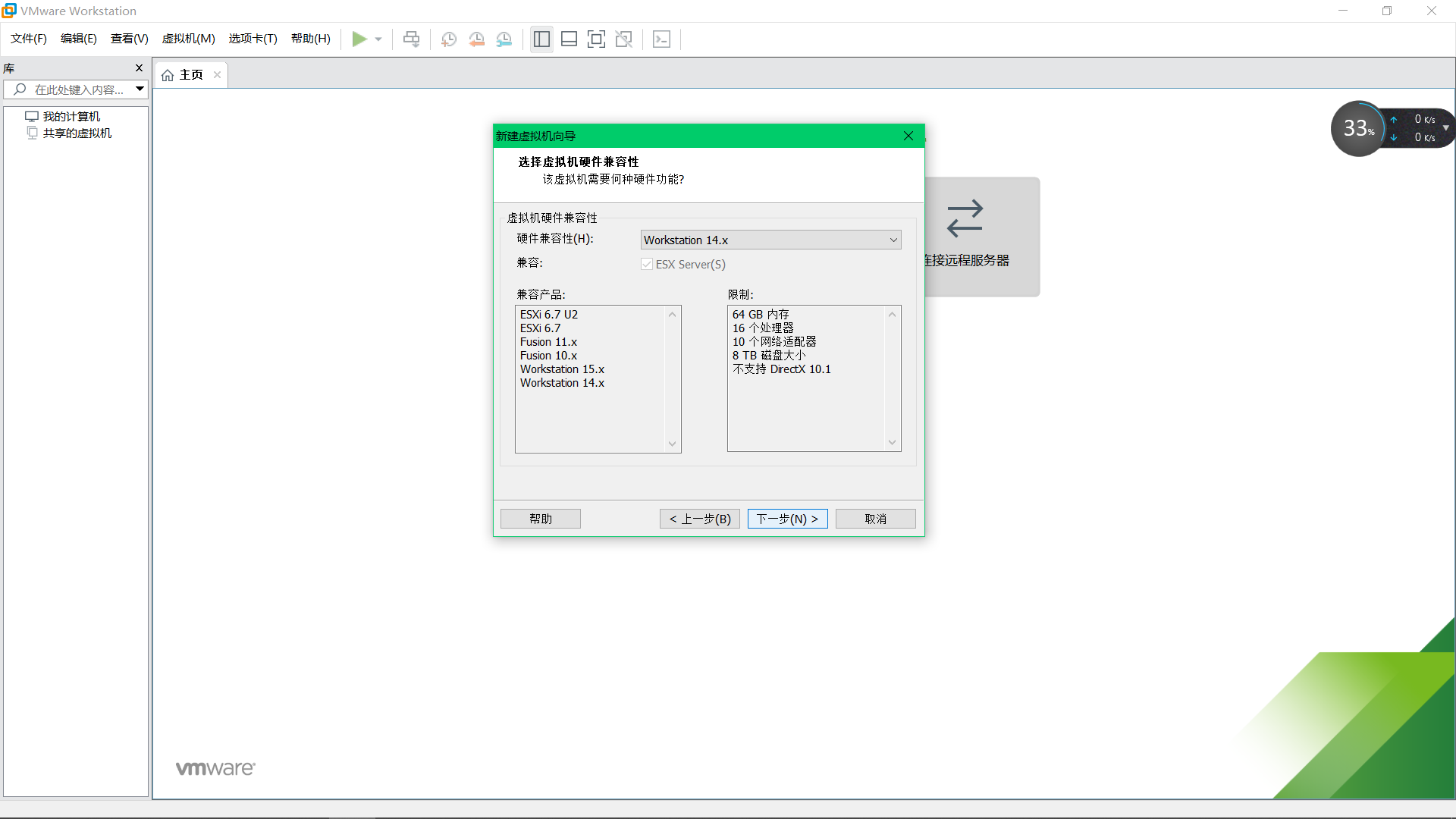
Task: Open the power options dropdown arrow
Action: (x=378, y=39)
